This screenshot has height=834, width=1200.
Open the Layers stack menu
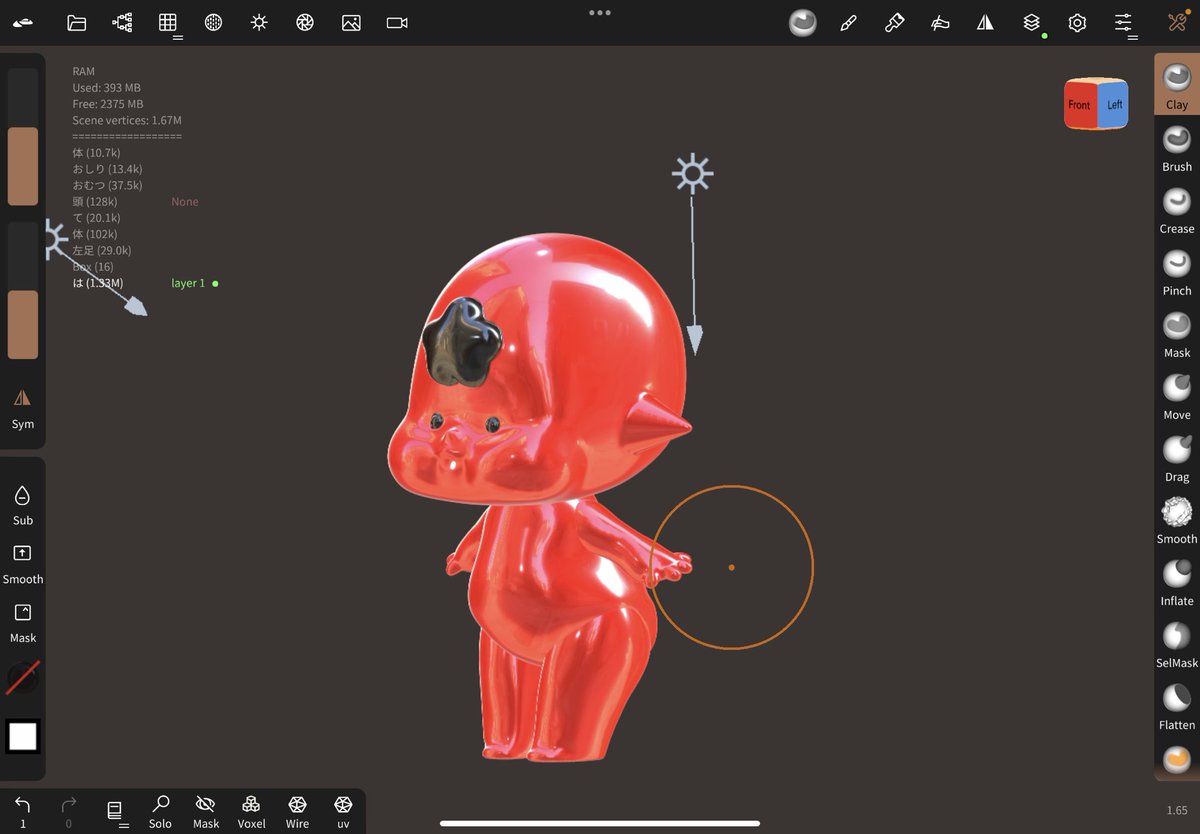[x=1031, y=22]
